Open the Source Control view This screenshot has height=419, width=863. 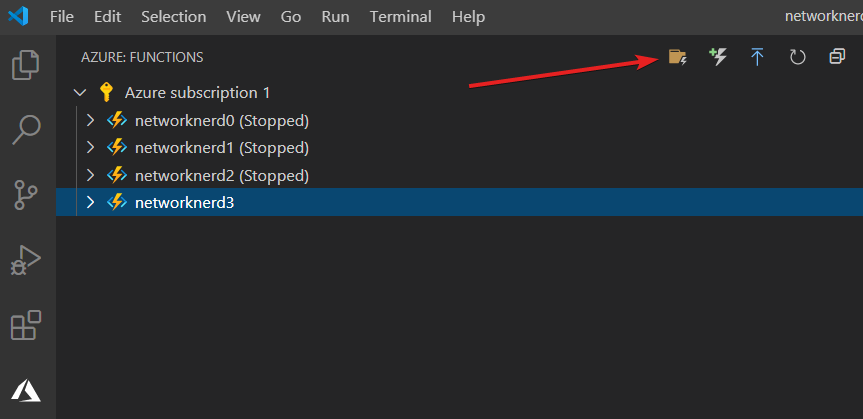click(x=26, y=194)
